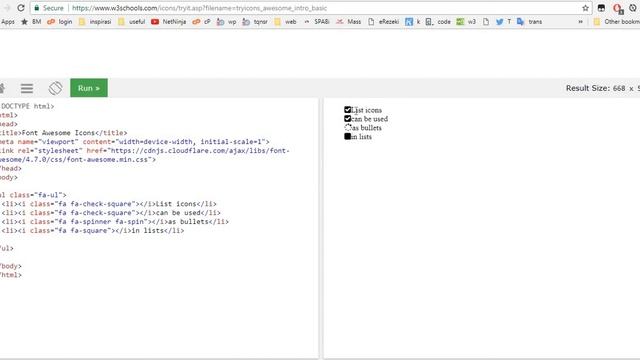Click the DOCTYPE html code line

point(27,106)
